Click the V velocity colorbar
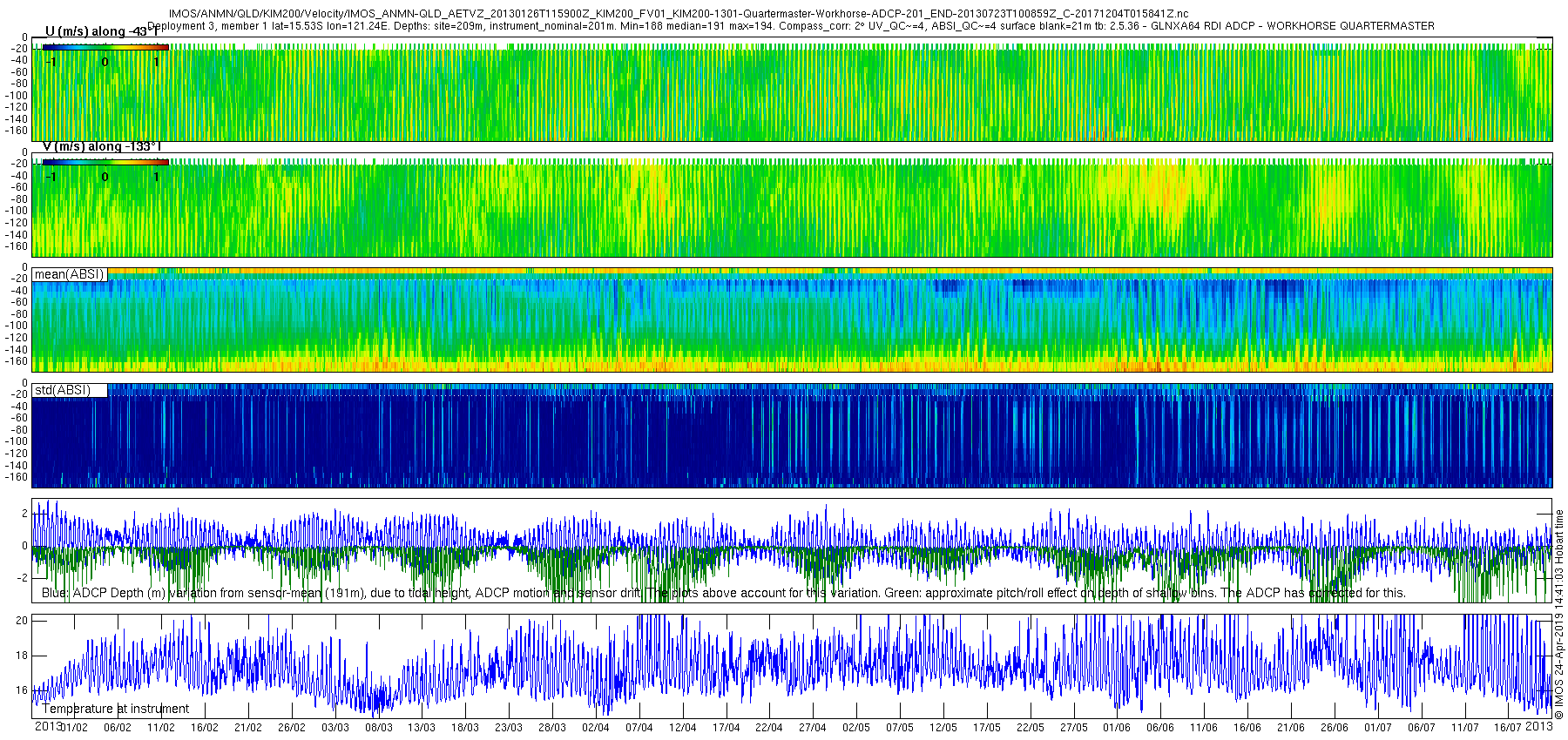 point(105,162)
